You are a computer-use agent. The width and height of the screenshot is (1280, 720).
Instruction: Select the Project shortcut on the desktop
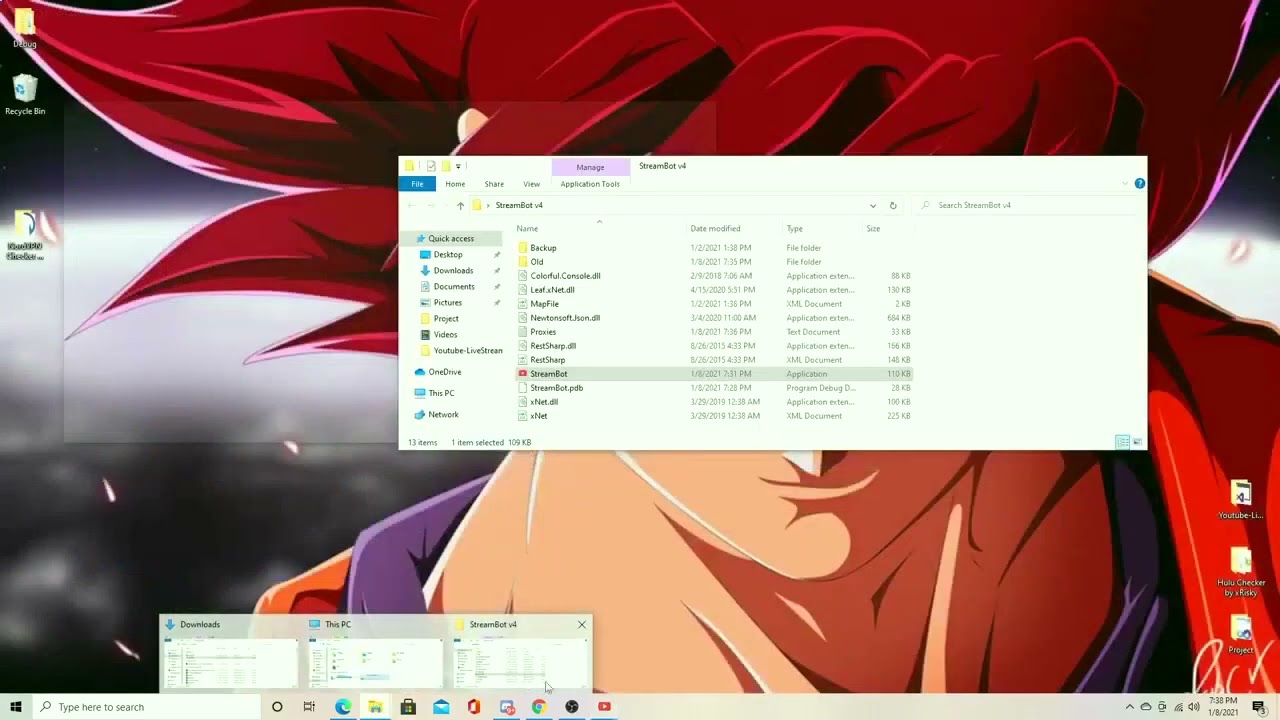click(1241, 636)
